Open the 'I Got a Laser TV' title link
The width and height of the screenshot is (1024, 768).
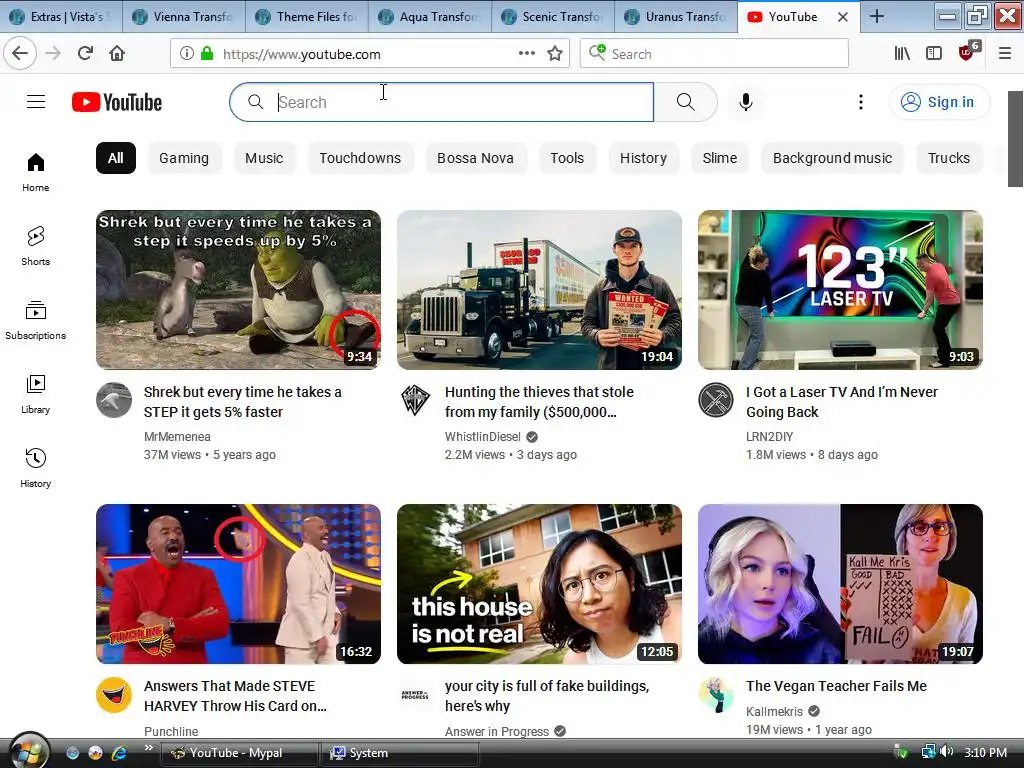click(842, 402)
